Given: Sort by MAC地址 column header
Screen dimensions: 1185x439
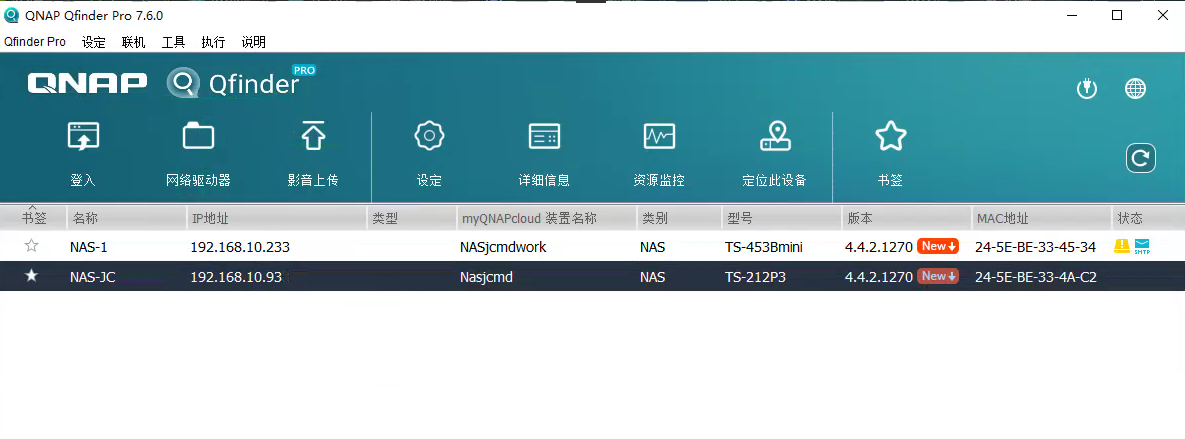Looking at the screenshot, I should tap(1041, 218).
